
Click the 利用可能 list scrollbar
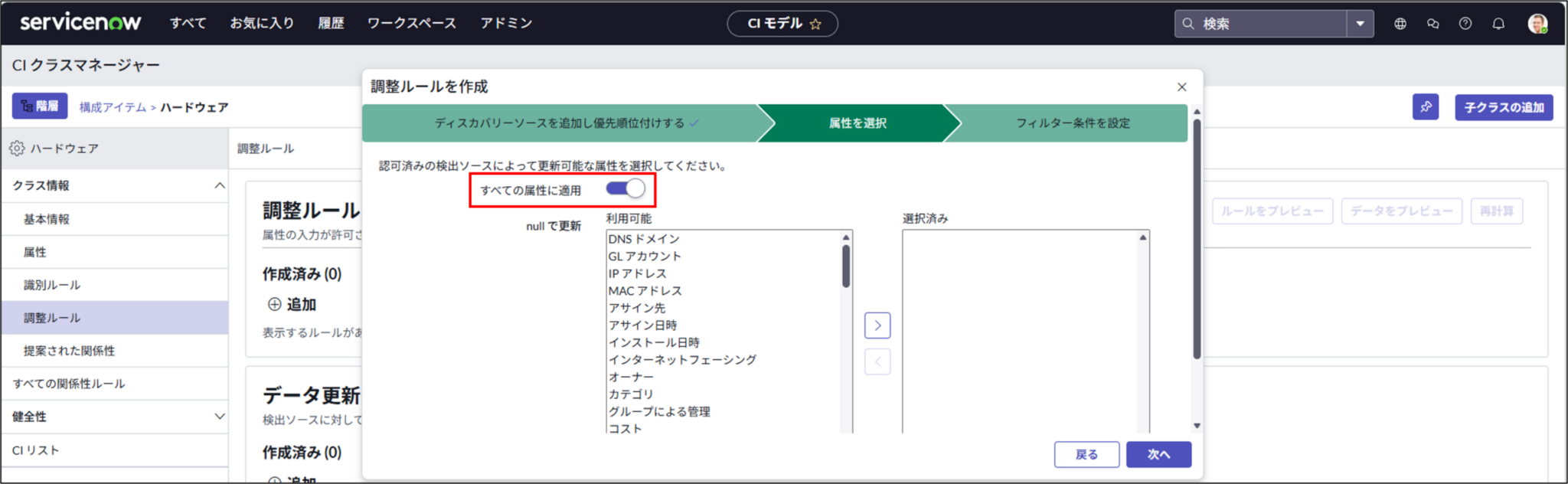846,266
